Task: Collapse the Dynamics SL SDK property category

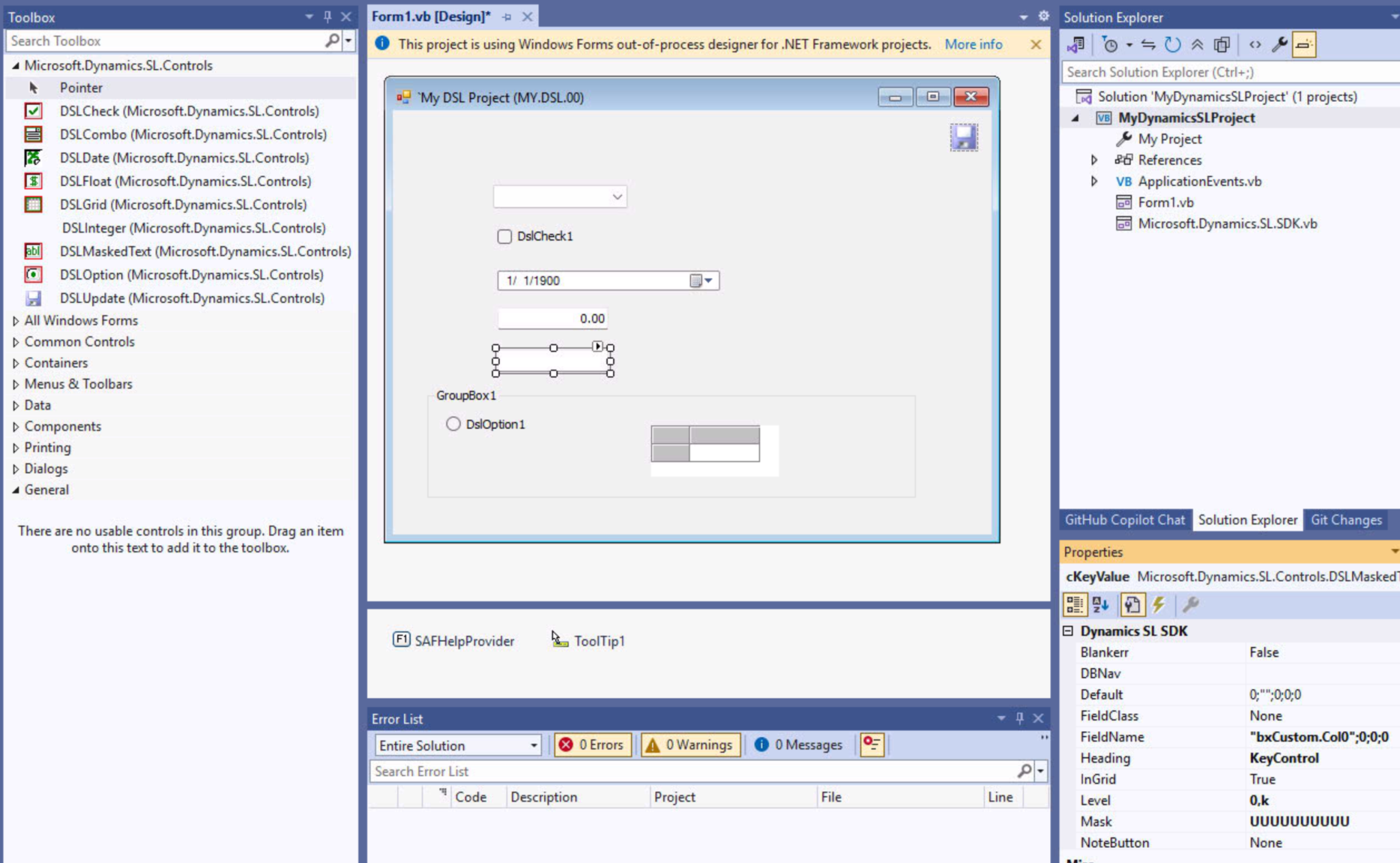Action: pyautogui.click(x=1068, y=630)
